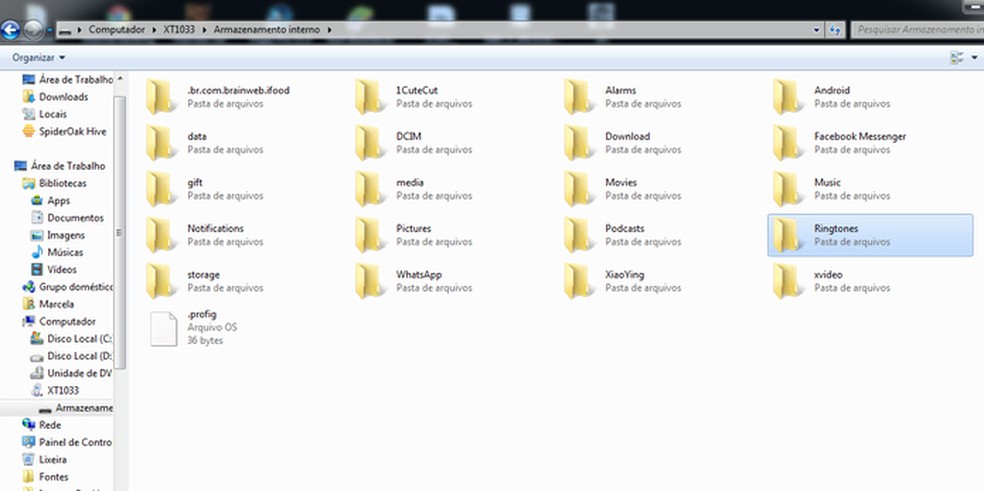Select Downloads in the favorites sidebar
This screenshot has width=984, height=491.
55,97
